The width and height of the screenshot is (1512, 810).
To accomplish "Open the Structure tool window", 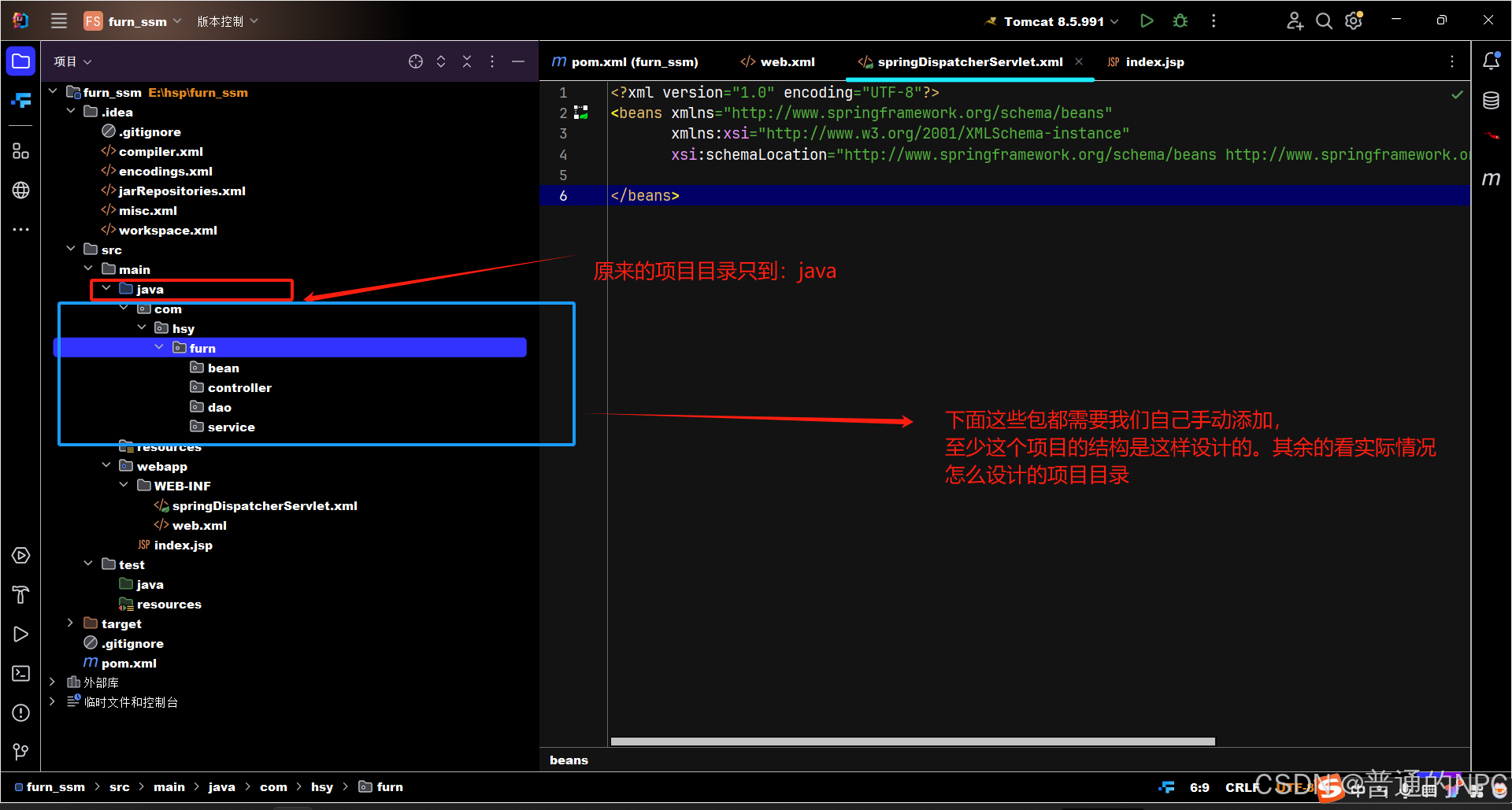I will point(21,151).
